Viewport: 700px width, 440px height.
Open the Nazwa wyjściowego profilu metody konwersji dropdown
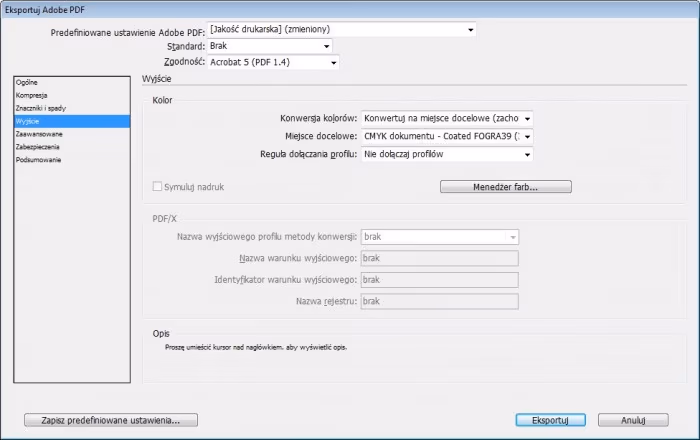(440, 237)
